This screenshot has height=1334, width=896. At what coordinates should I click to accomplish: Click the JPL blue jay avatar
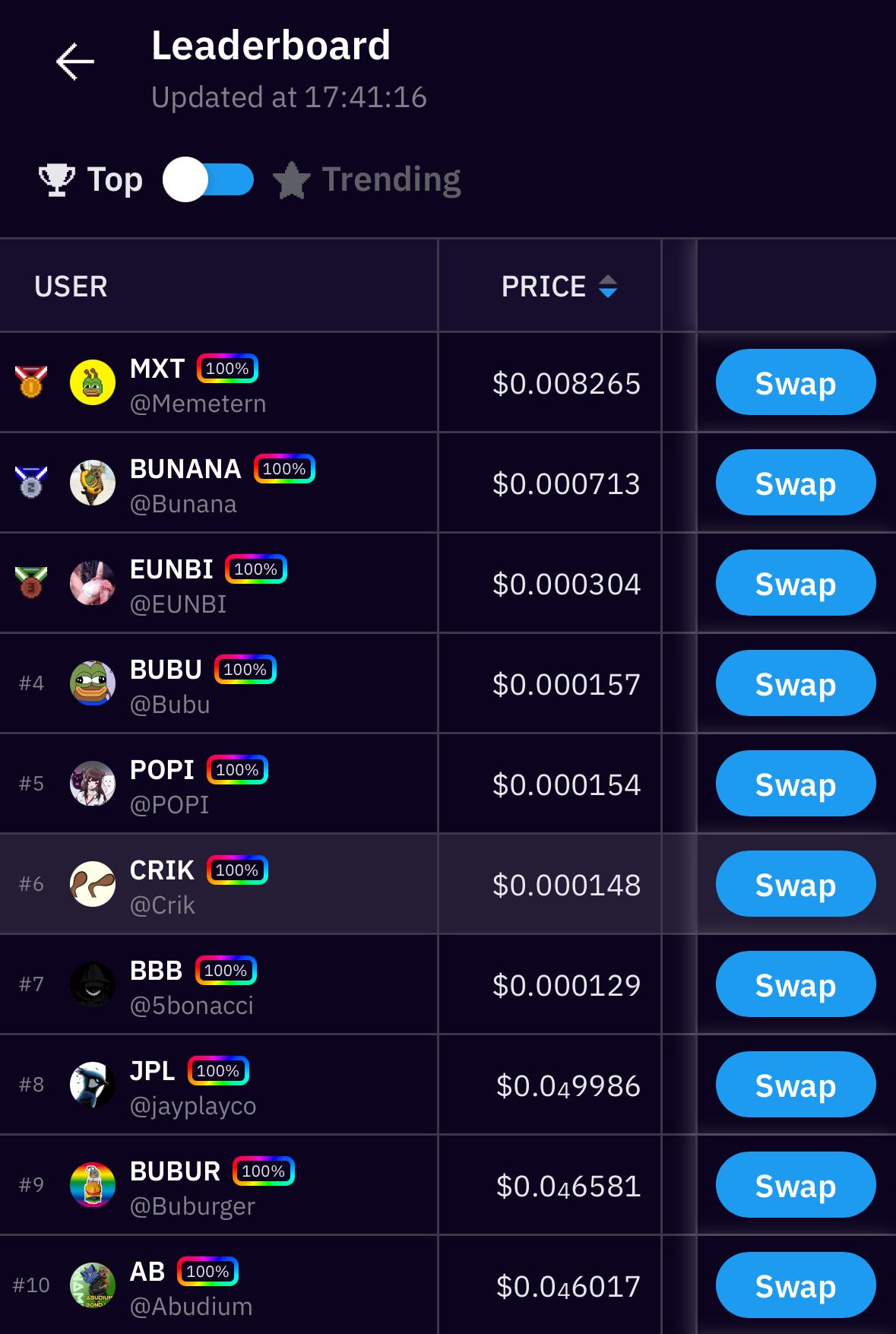93,1085
